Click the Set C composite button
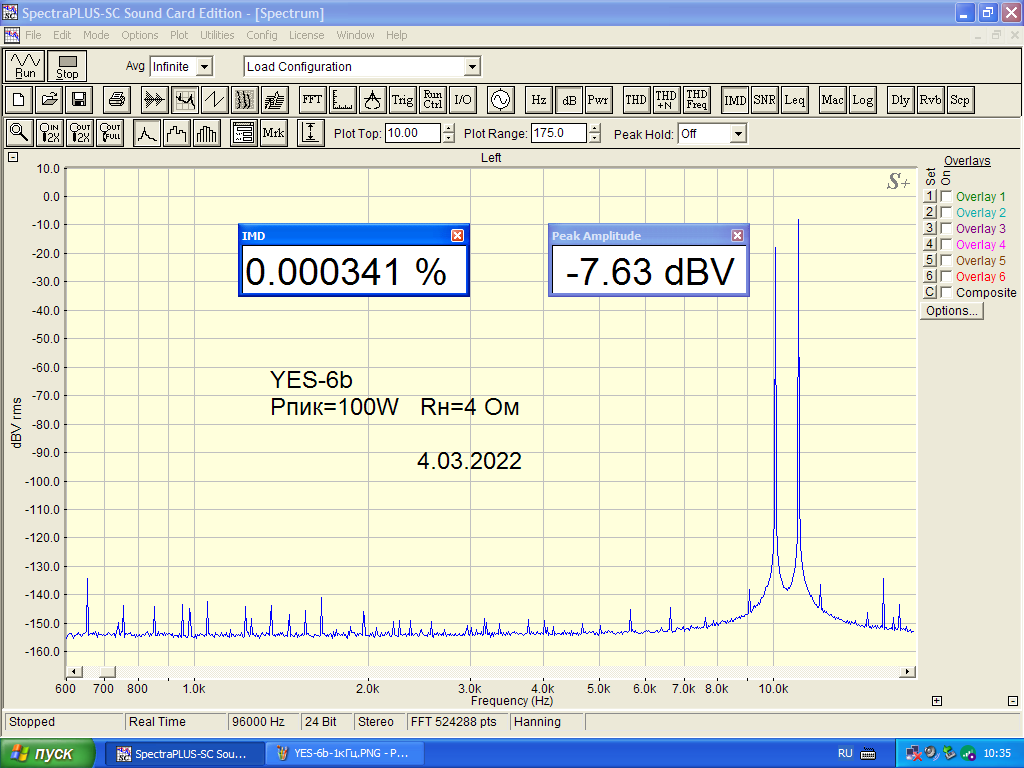 point(930,293)
